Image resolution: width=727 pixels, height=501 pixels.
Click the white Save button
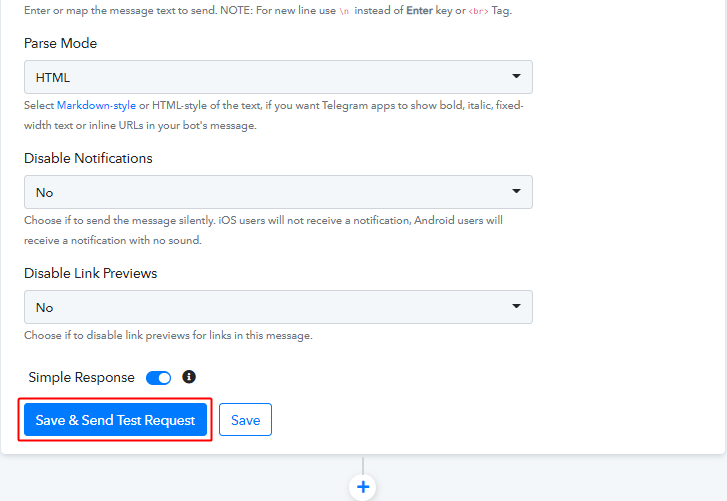(x=245, y=419)
